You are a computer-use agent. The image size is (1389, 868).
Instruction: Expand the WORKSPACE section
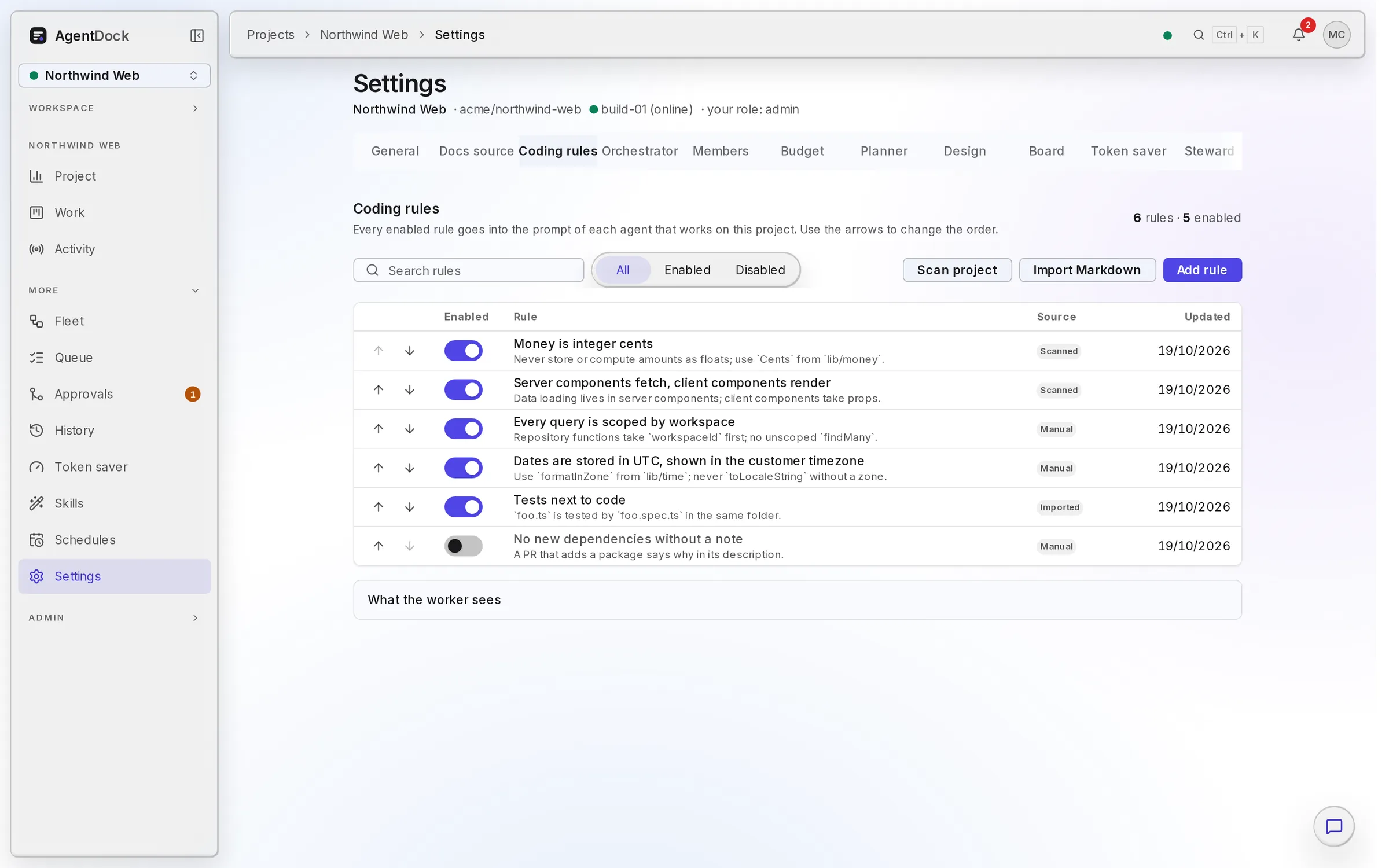click(115, 108)
